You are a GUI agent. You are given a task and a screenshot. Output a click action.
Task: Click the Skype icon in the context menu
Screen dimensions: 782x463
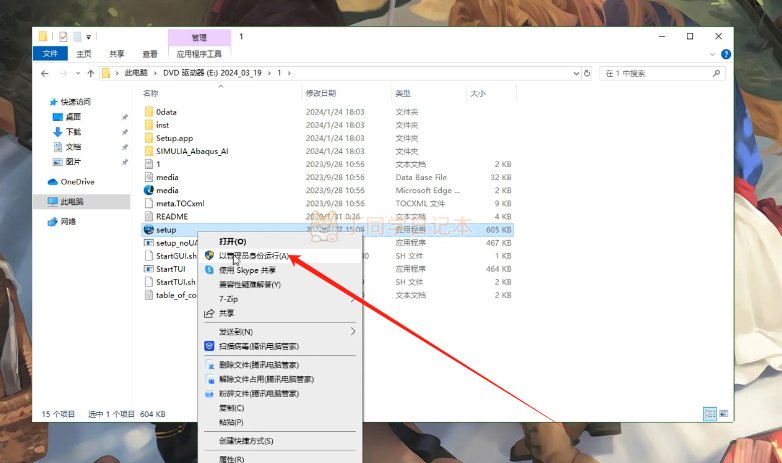tap(209, 270)
